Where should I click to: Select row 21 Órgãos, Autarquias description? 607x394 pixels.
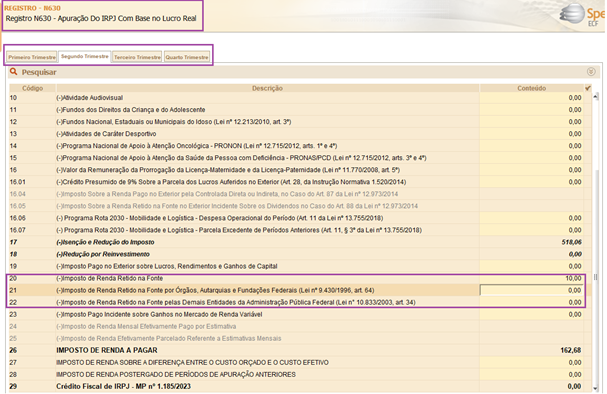pos(215,290)
